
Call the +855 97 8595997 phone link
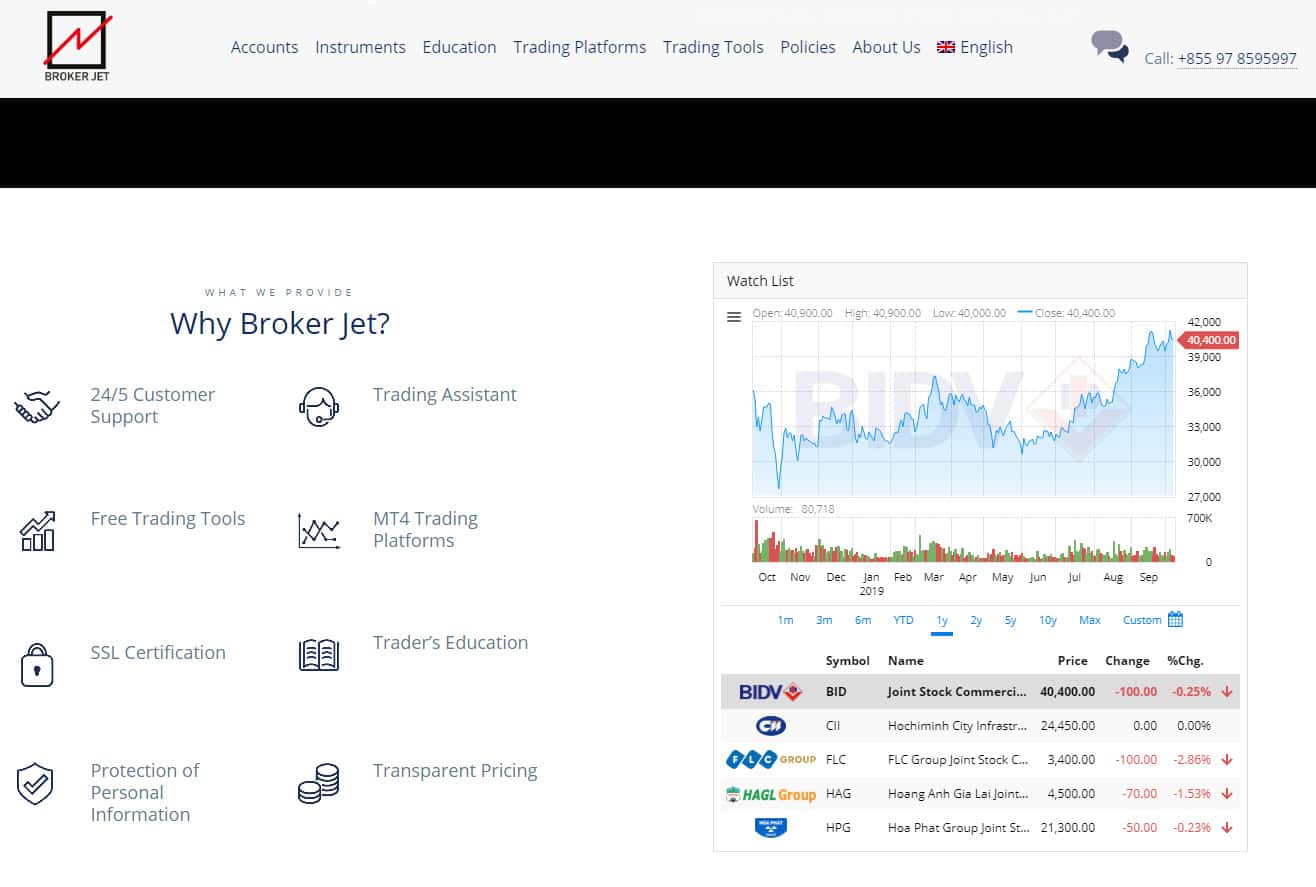click(1237, 58)
